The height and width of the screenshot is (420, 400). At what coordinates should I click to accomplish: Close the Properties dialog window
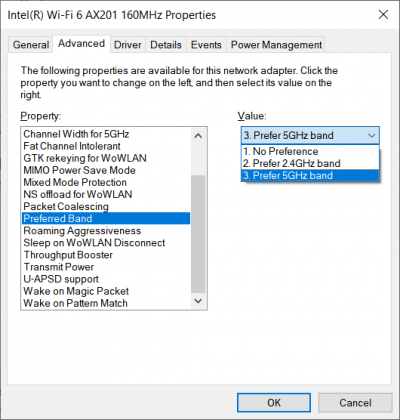click(383, 15)
